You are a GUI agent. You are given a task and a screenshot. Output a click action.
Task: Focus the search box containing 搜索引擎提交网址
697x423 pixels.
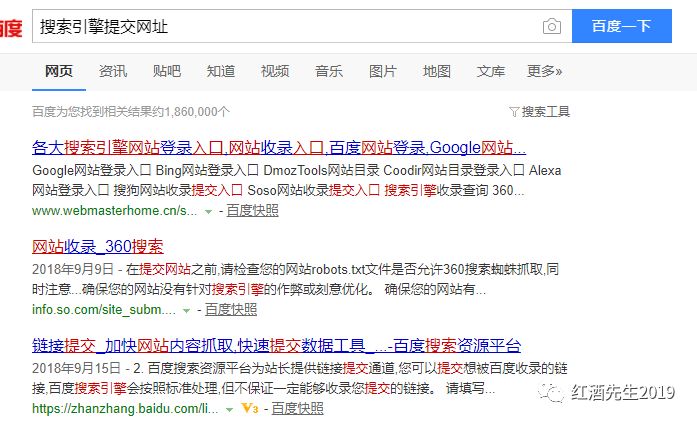302,26
